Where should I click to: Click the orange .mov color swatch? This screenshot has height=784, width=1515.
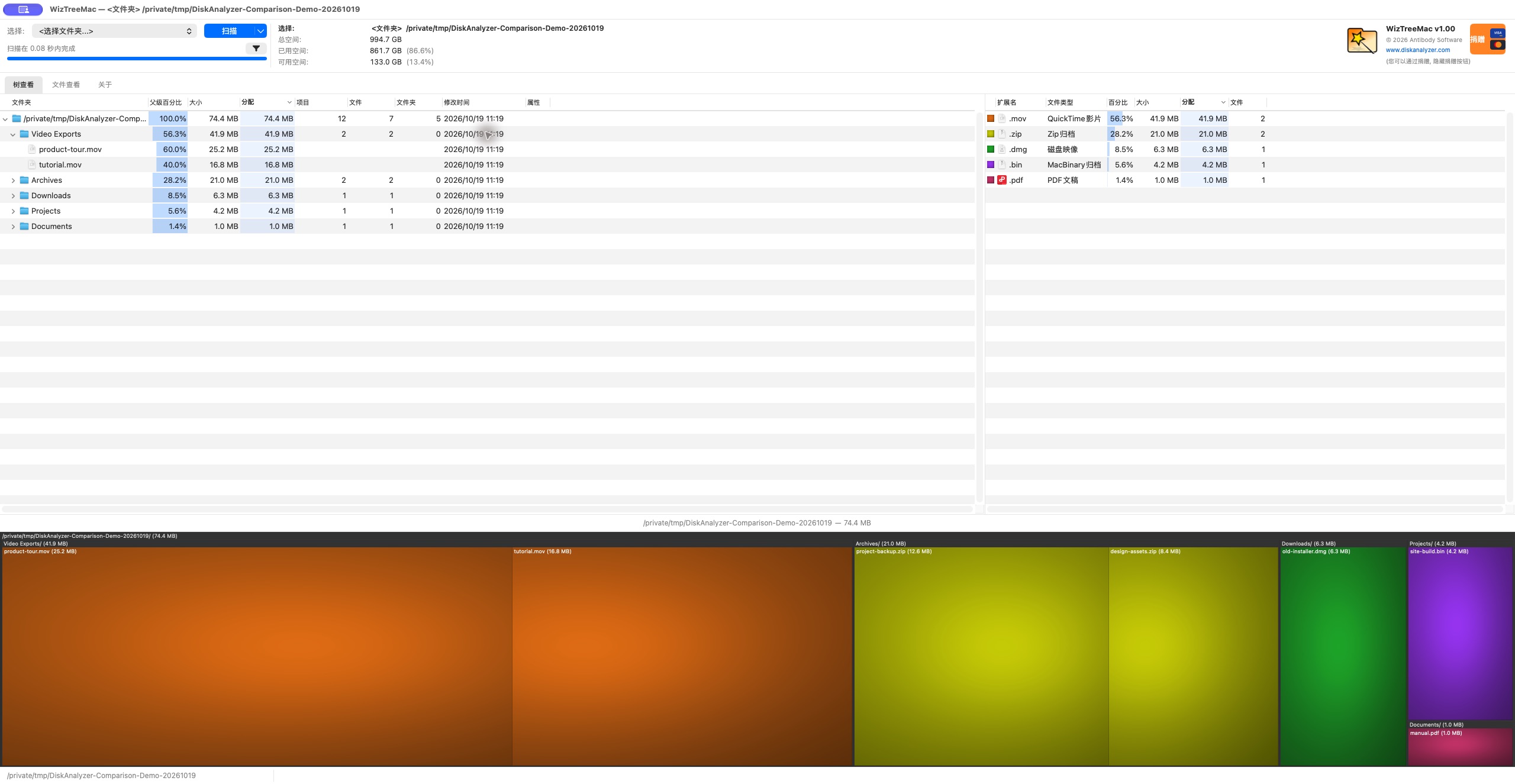coord(991,118)
